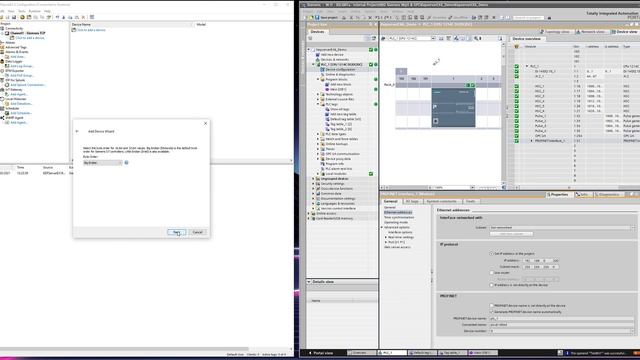Click Portal view button at bottom left
The width and height of the screenshot is (640, 360).
(321, 353)
